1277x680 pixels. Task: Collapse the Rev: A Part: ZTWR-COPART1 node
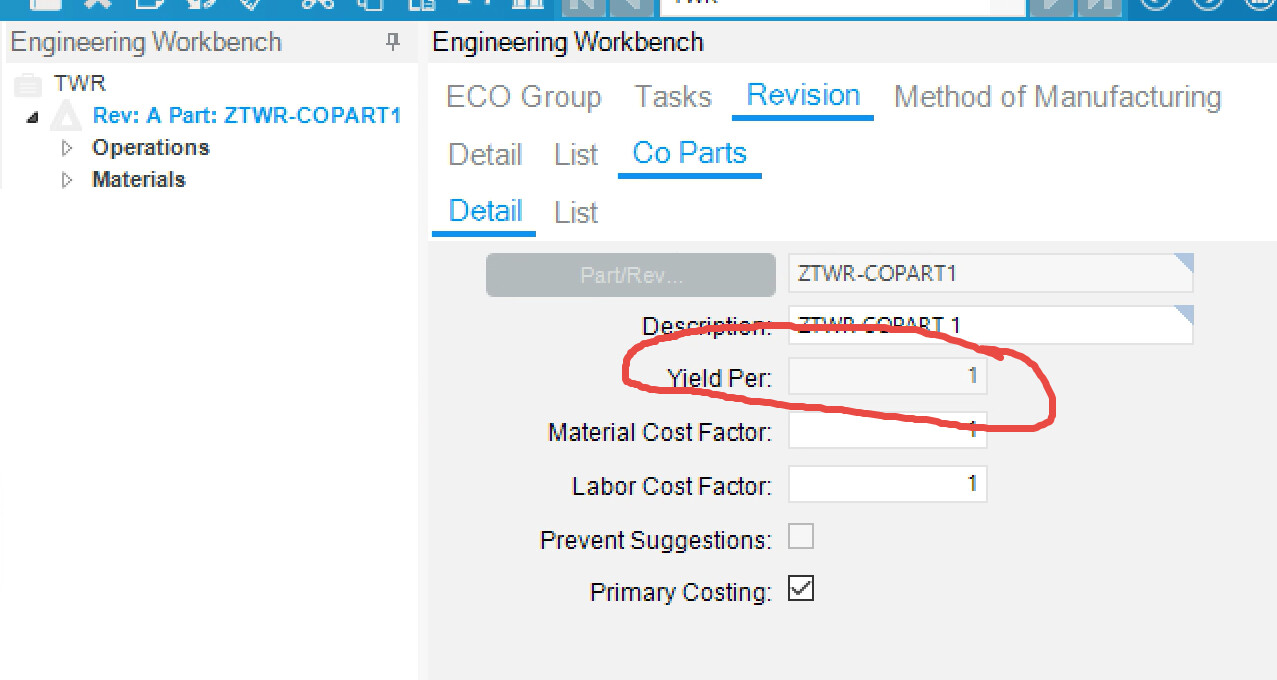pos(33,117)
